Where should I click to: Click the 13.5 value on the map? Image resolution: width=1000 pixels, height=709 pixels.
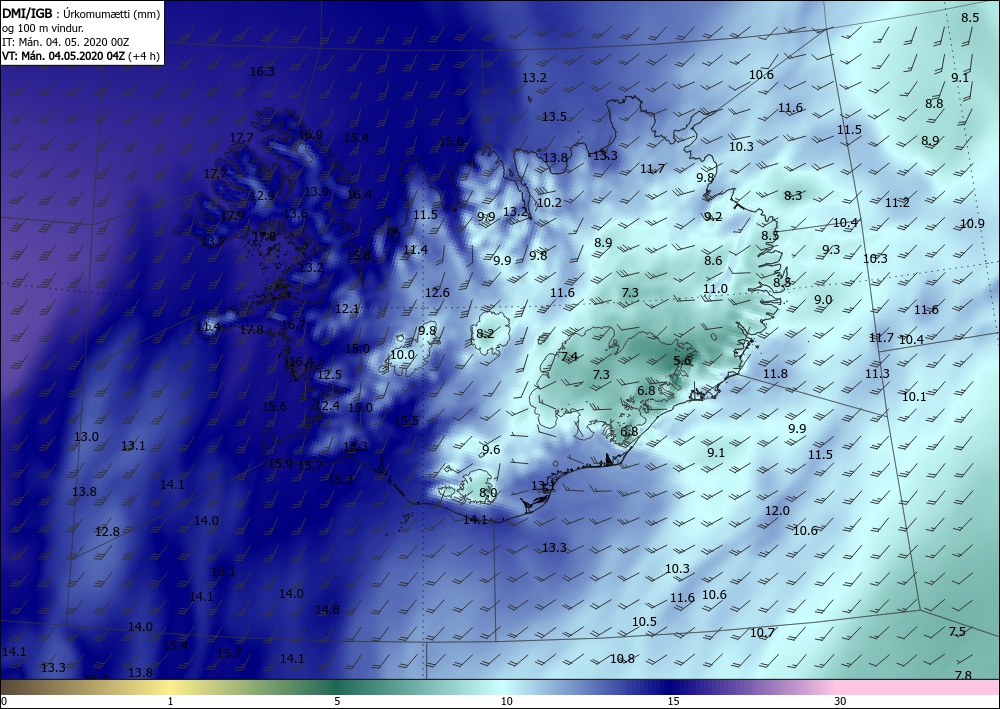(x=554, y=117)
